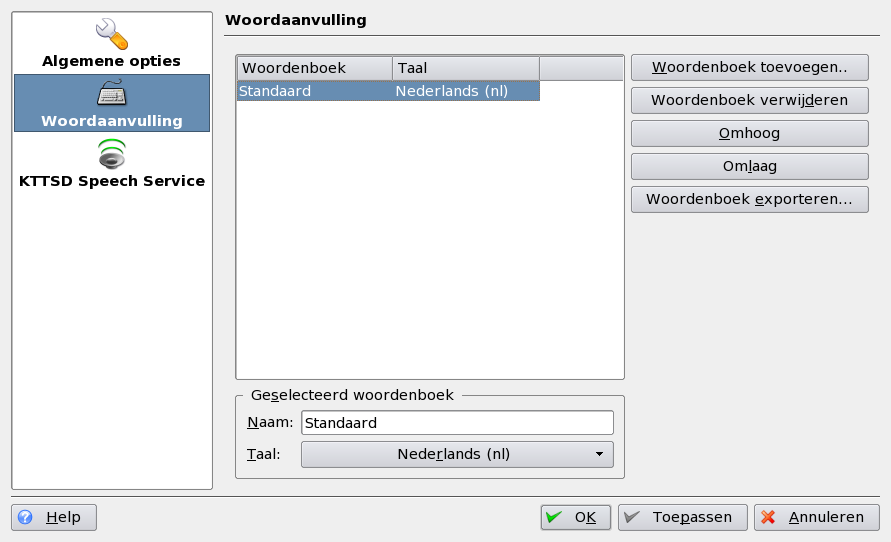Move dictionary up with Omhoog
This screenshot has height=542, width=891.
click(749, 133)
